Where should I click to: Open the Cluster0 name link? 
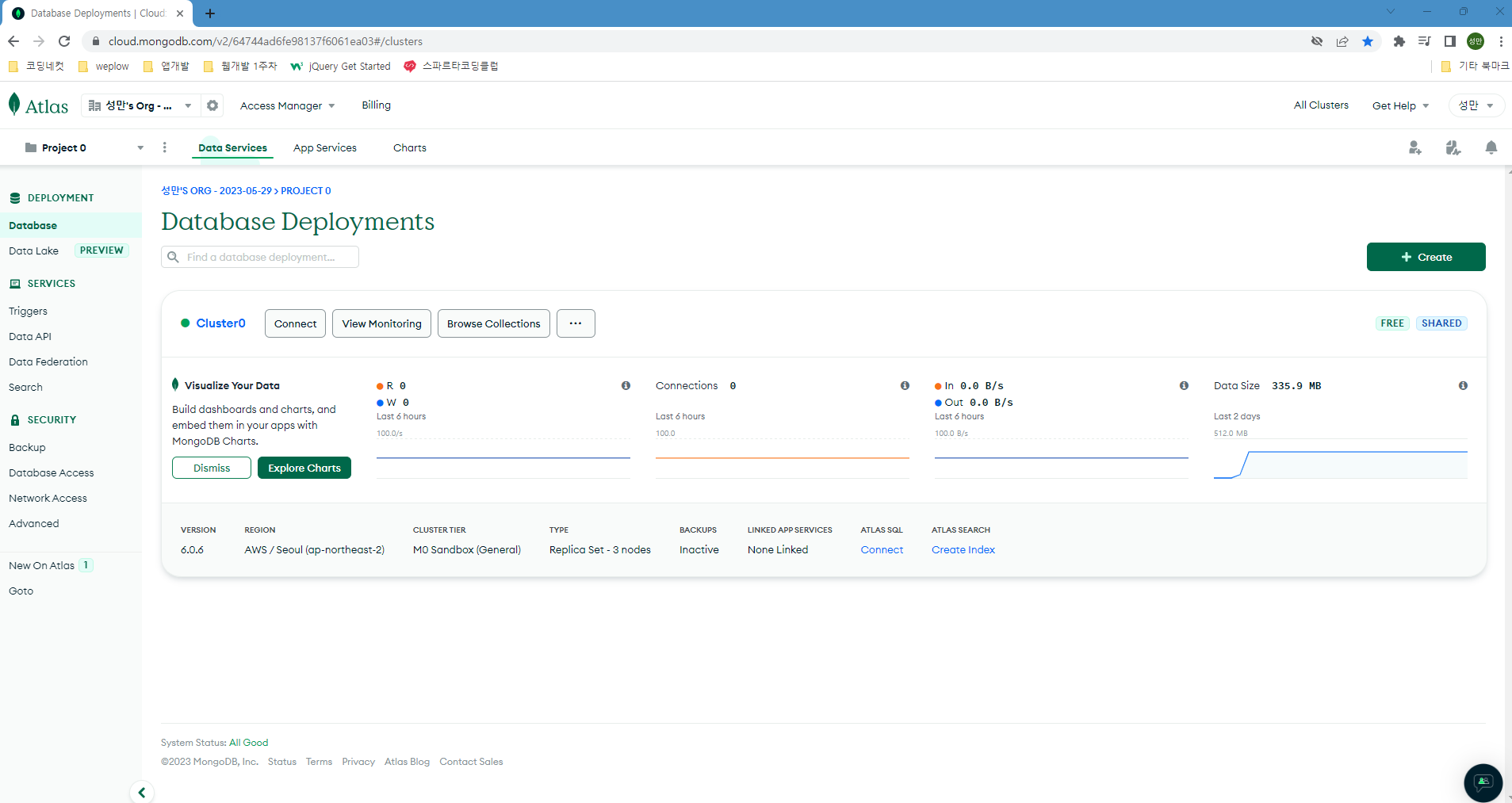click(220, 323)
